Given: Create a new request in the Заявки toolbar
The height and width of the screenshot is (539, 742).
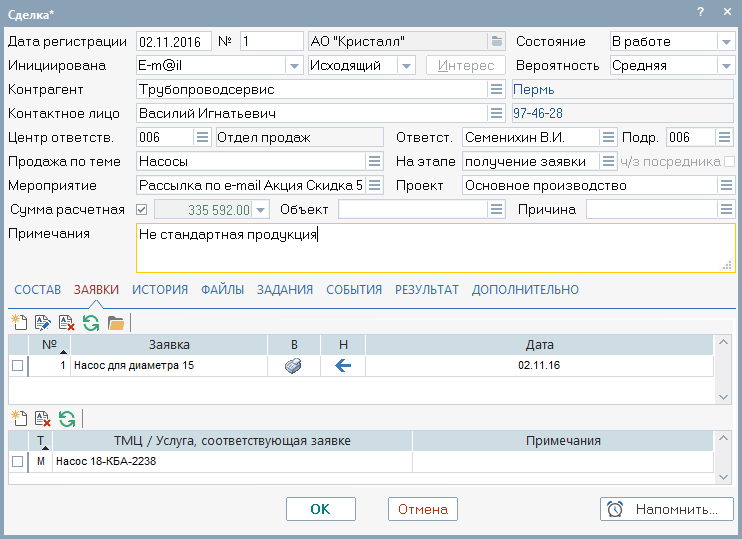Looking at the screenshot, I should coord(19,323).
